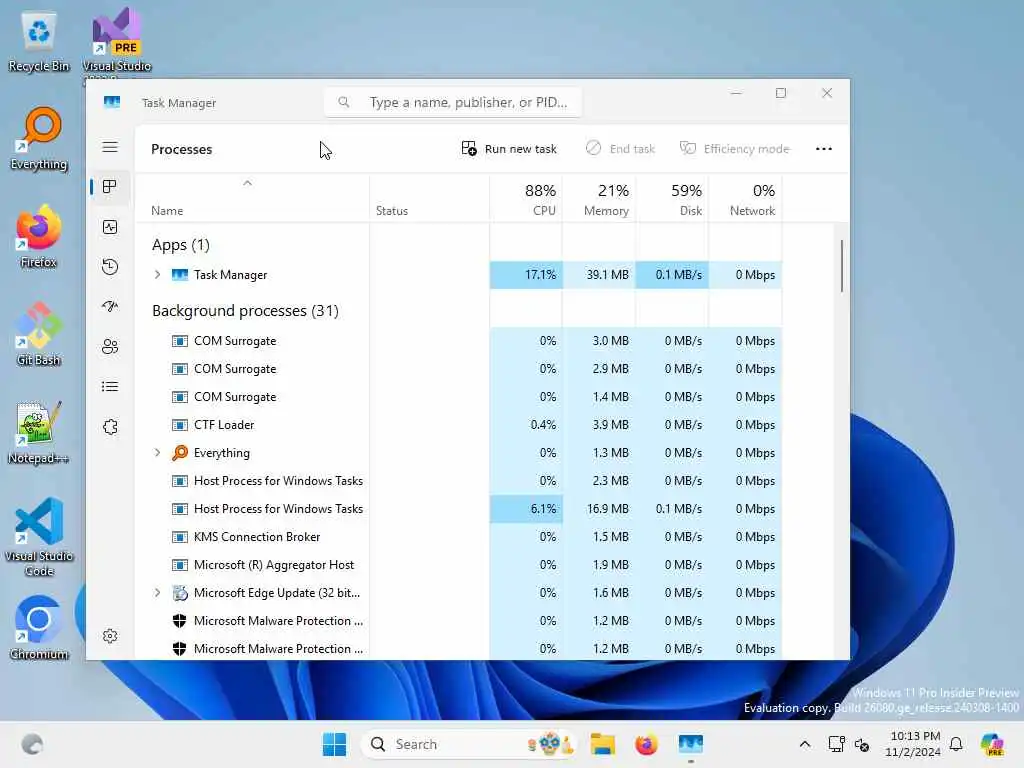1024x768 pixels.
Task: Focus the Task Manager search input field
Action: 453,102
